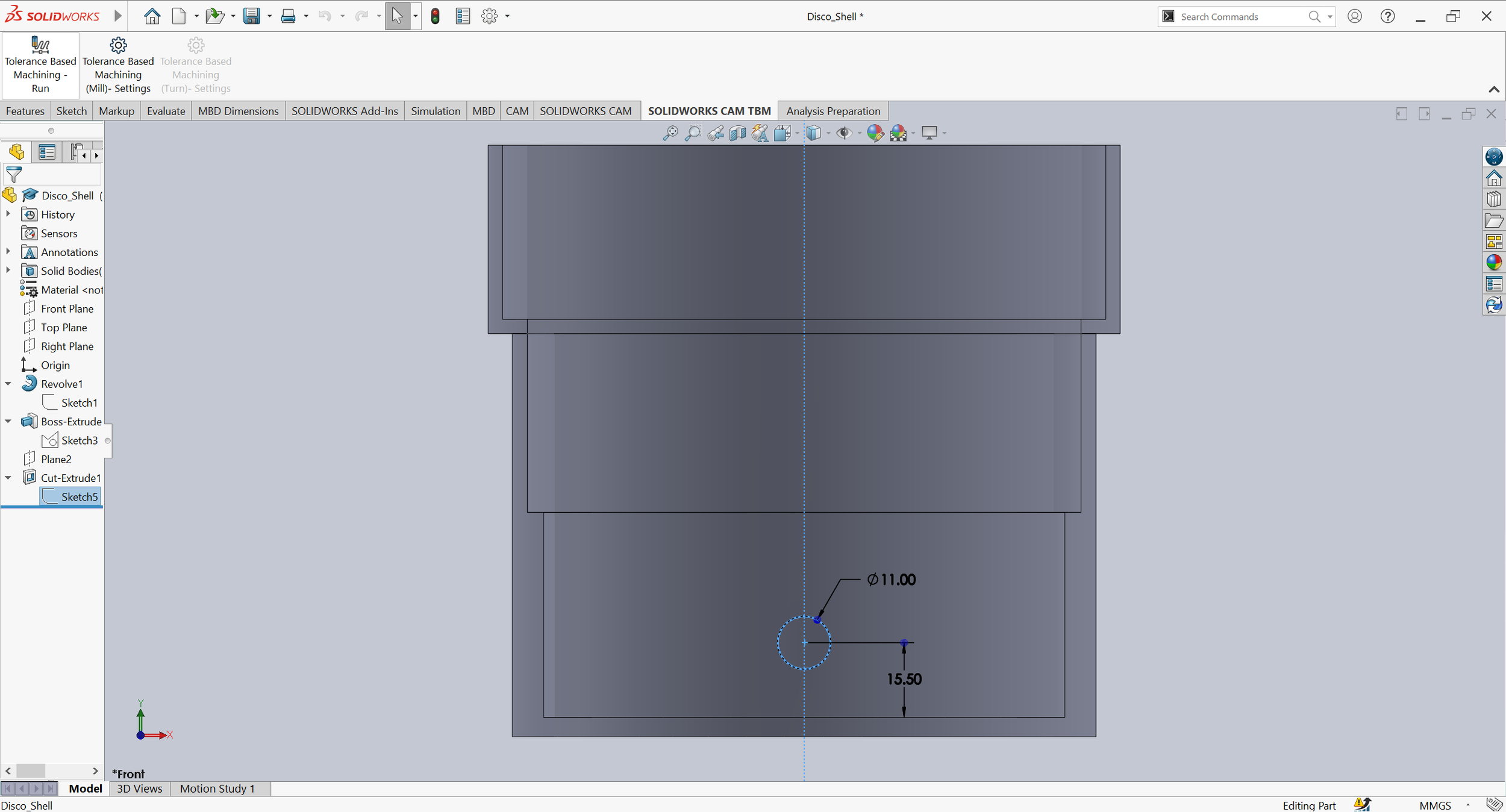1506x812 pixels.
Task: Open the Analysis Preparation tab
Action: coord(833,111)
